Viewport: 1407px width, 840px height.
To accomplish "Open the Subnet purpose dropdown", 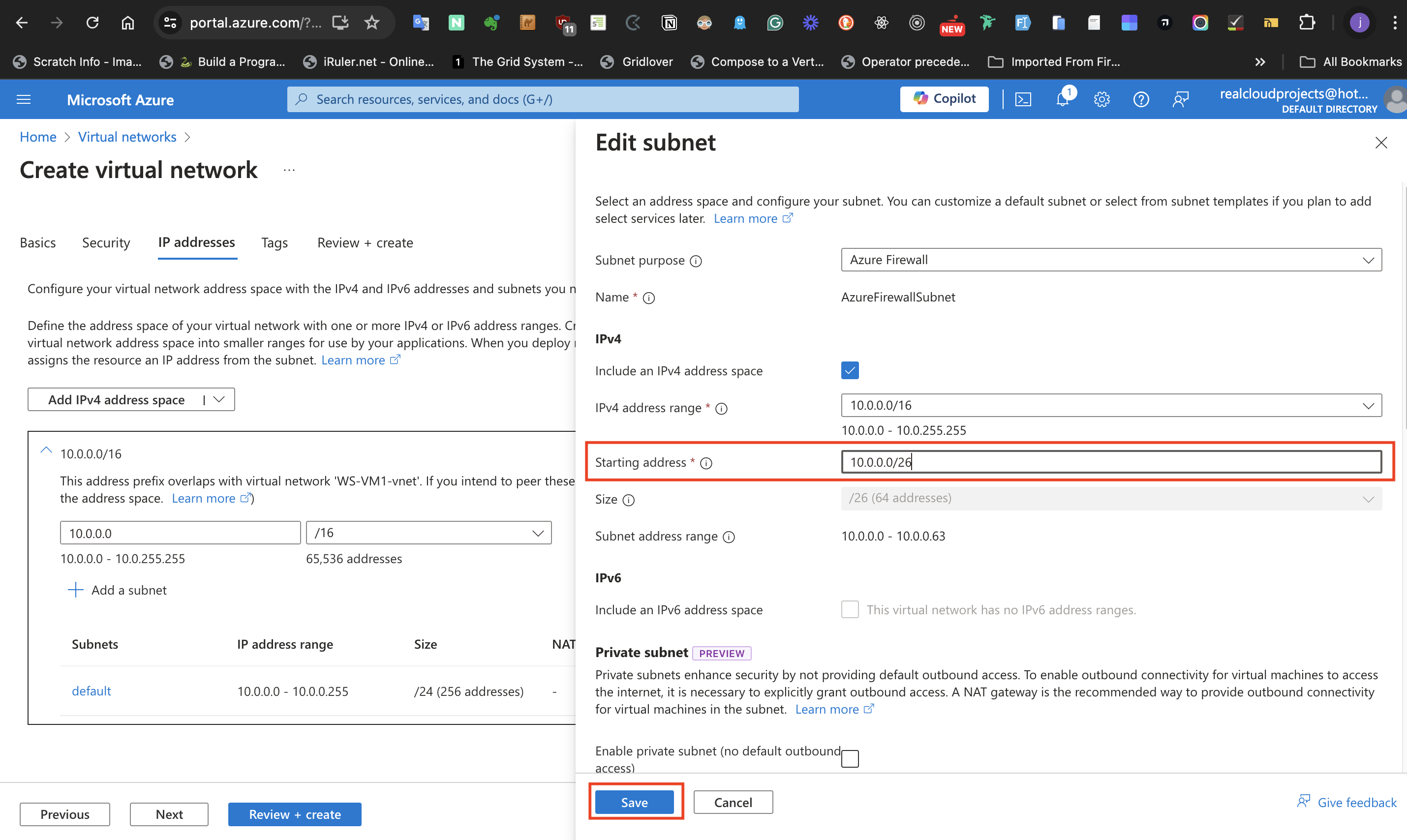I will click(1111, 260).
